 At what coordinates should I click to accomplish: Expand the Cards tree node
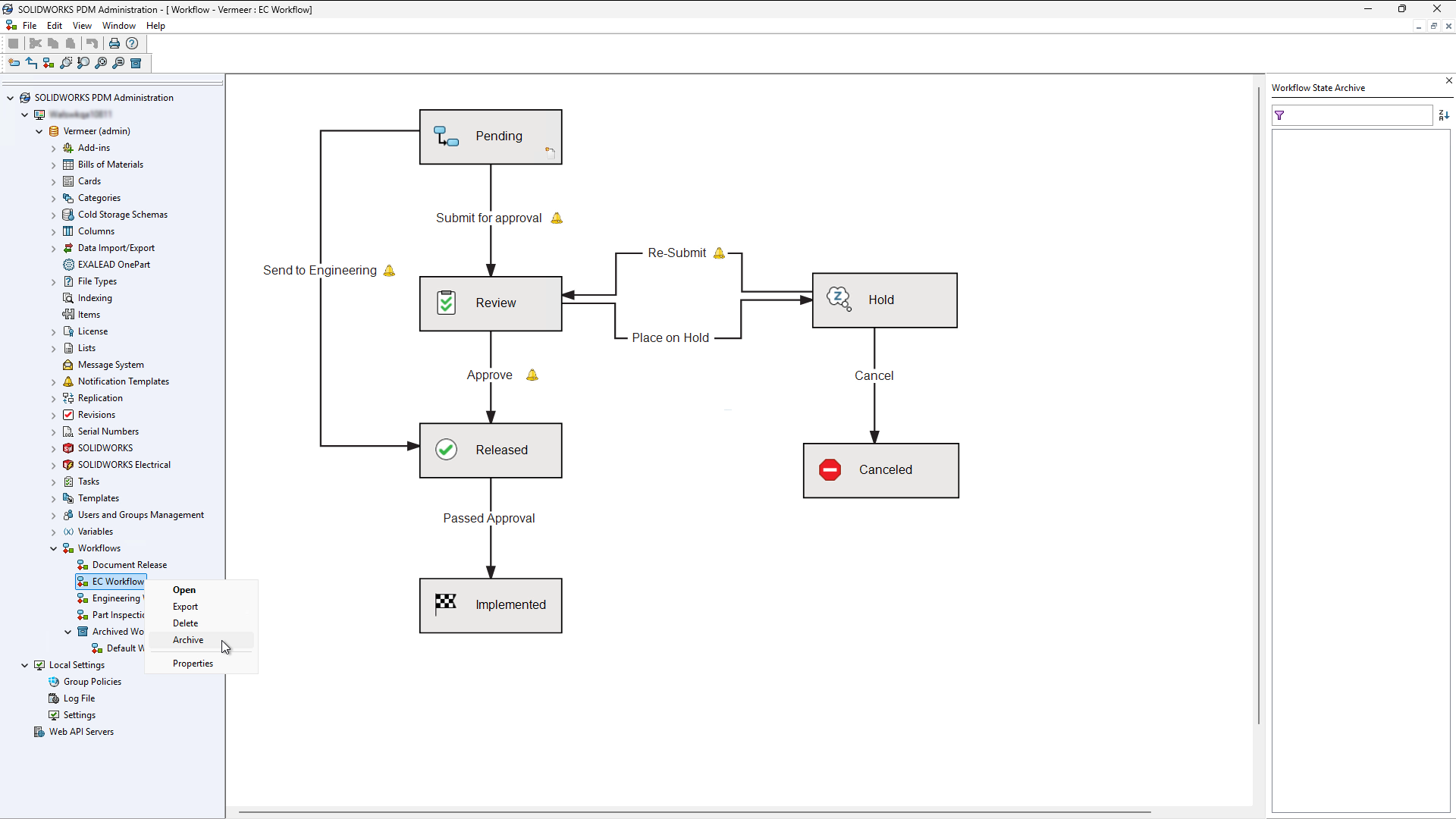pos(54,182)
